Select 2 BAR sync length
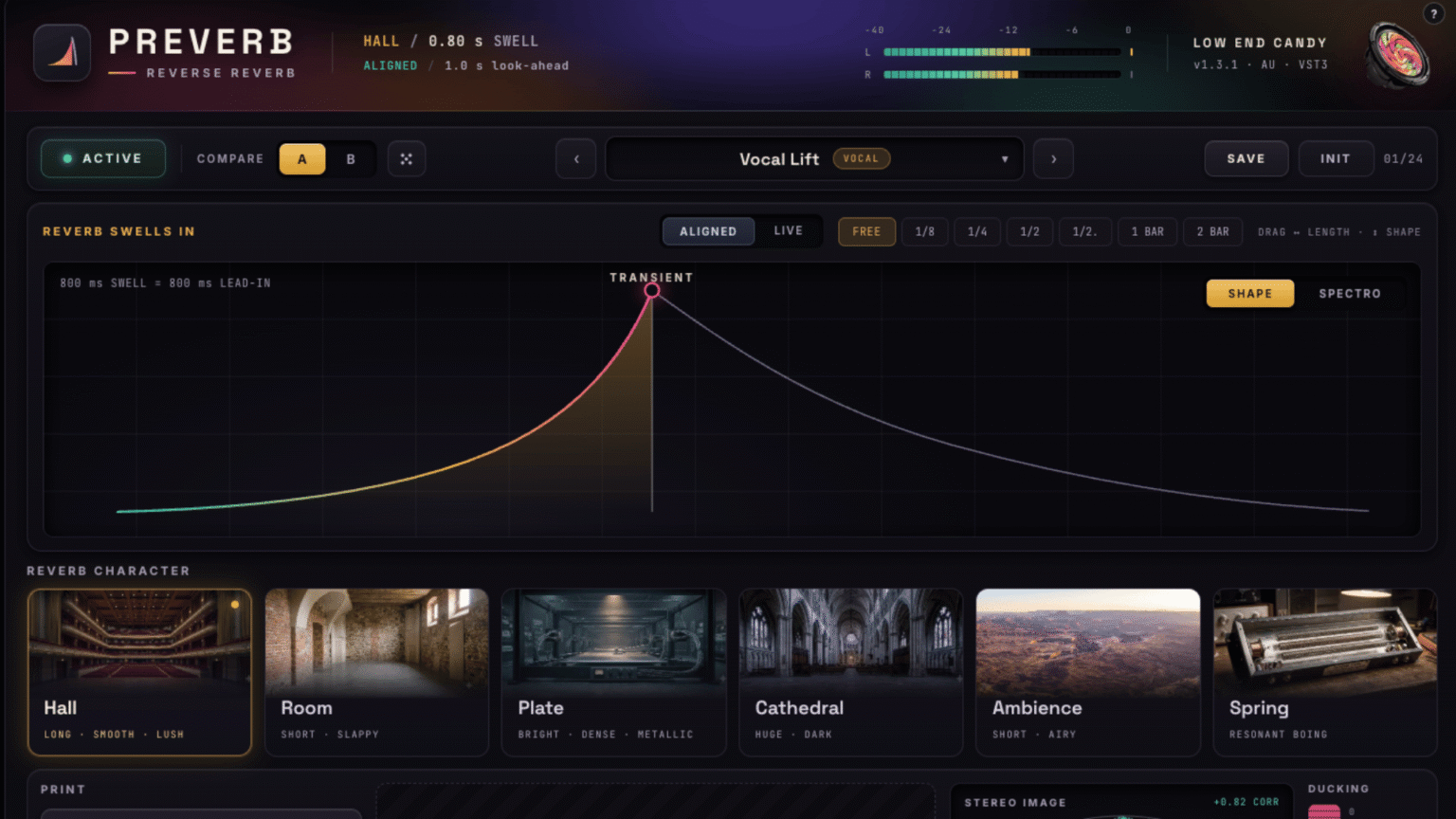This screenshot has width=1456, height=819. pyautogui.click(x=1213, y=231)
